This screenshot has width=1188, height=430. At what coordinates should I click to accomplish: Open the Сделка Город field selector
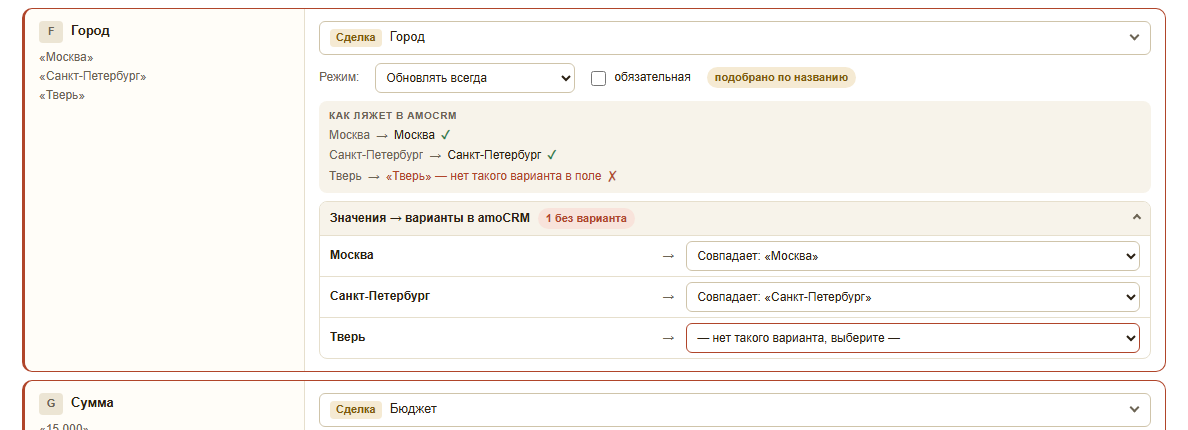[x=734, y=38]
